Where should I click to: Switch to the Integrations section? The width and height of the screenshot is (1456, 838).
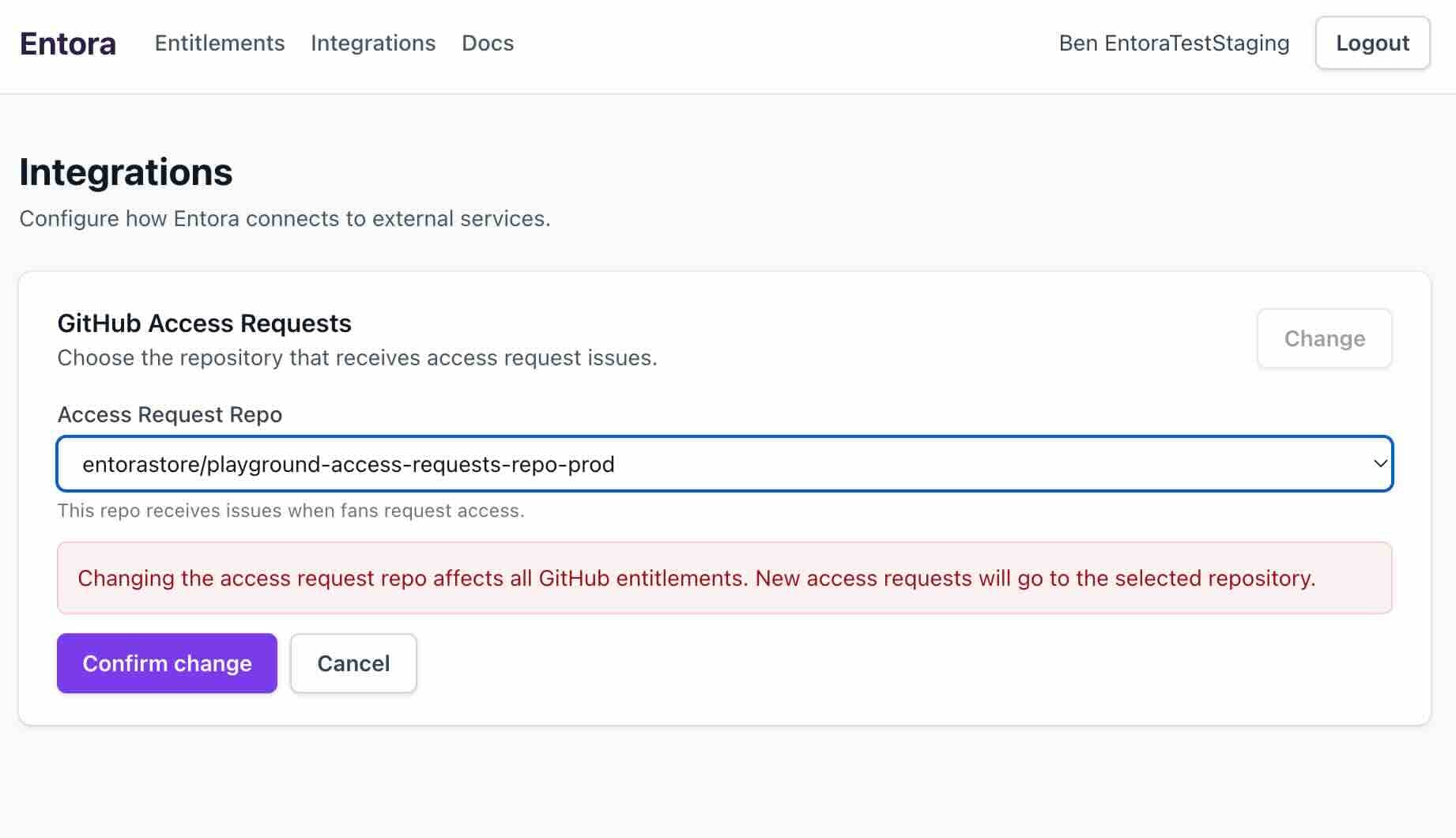click(373, 43)
